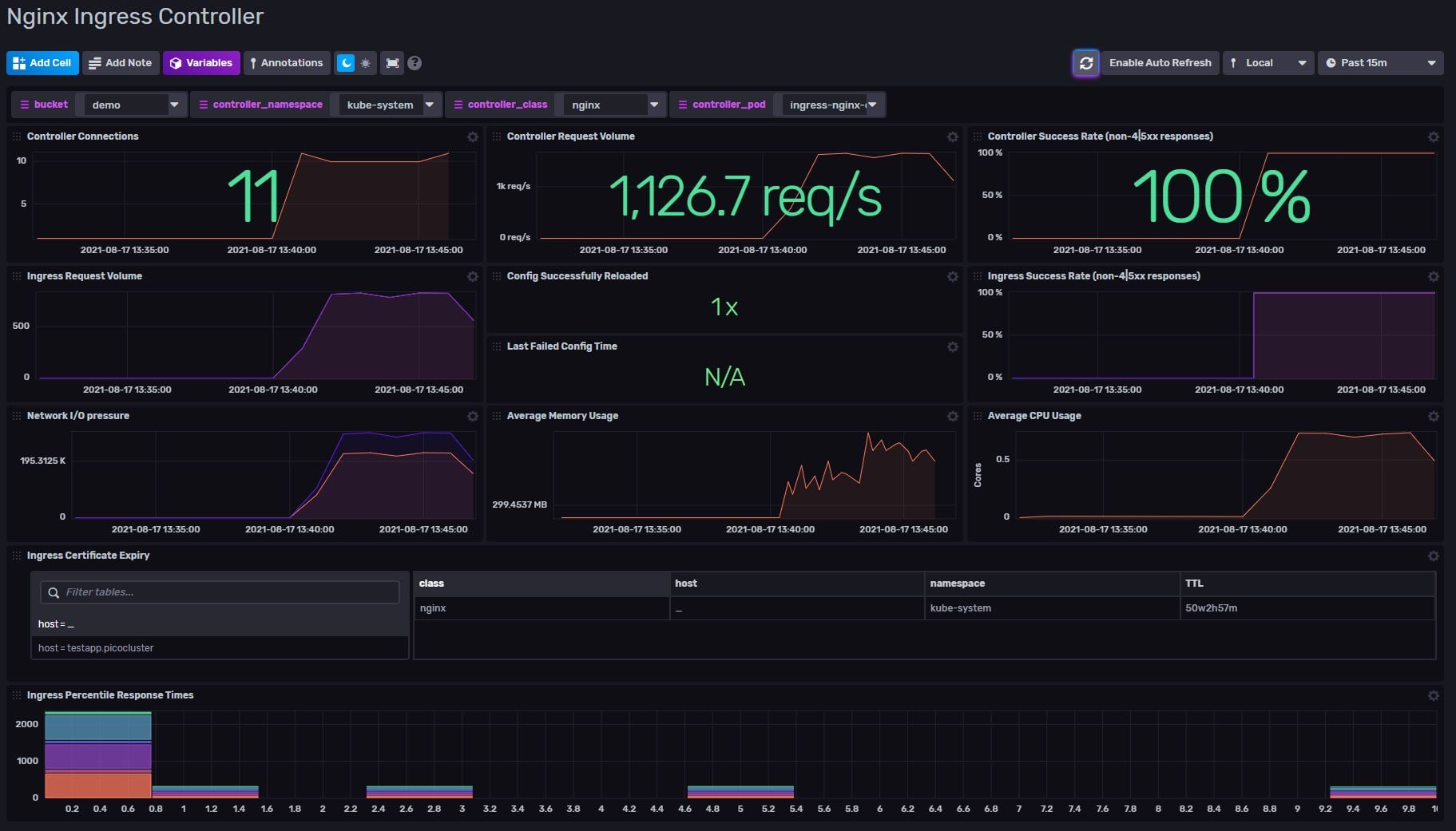Open help via the question mark icon
Image resolution: width=1456 pixels, height=831 pixels.
(414, 62)
